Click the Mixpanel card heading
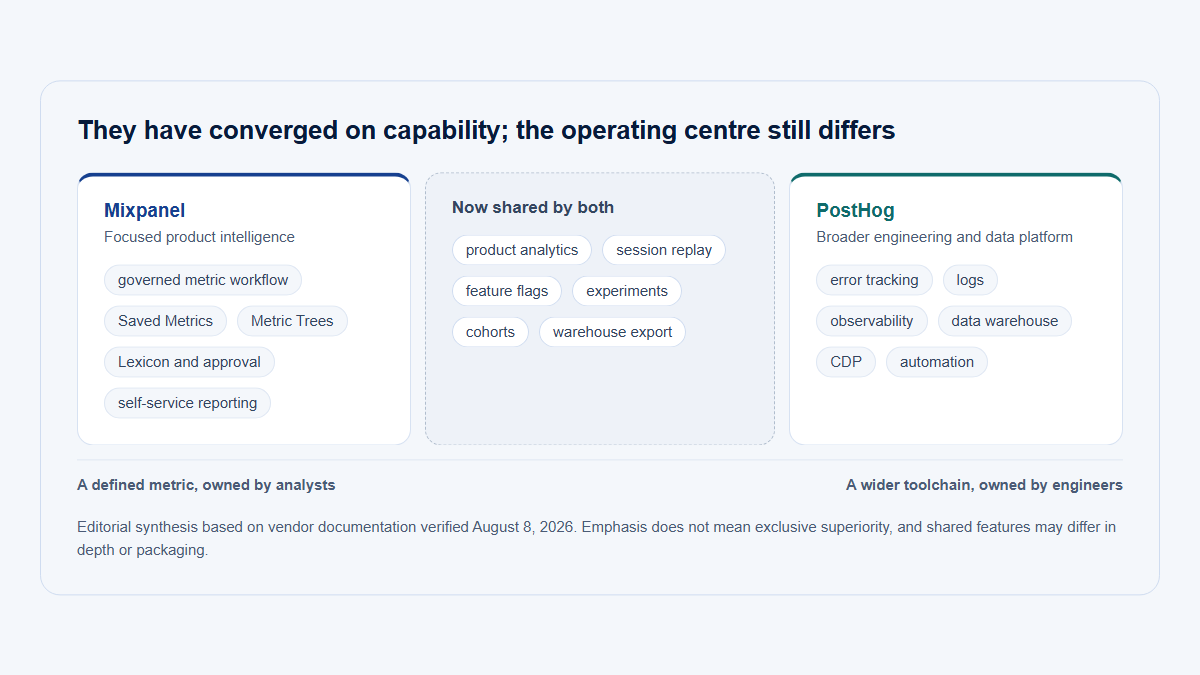The width and height of the screenshot is (1200, 675). click(145, 211)
